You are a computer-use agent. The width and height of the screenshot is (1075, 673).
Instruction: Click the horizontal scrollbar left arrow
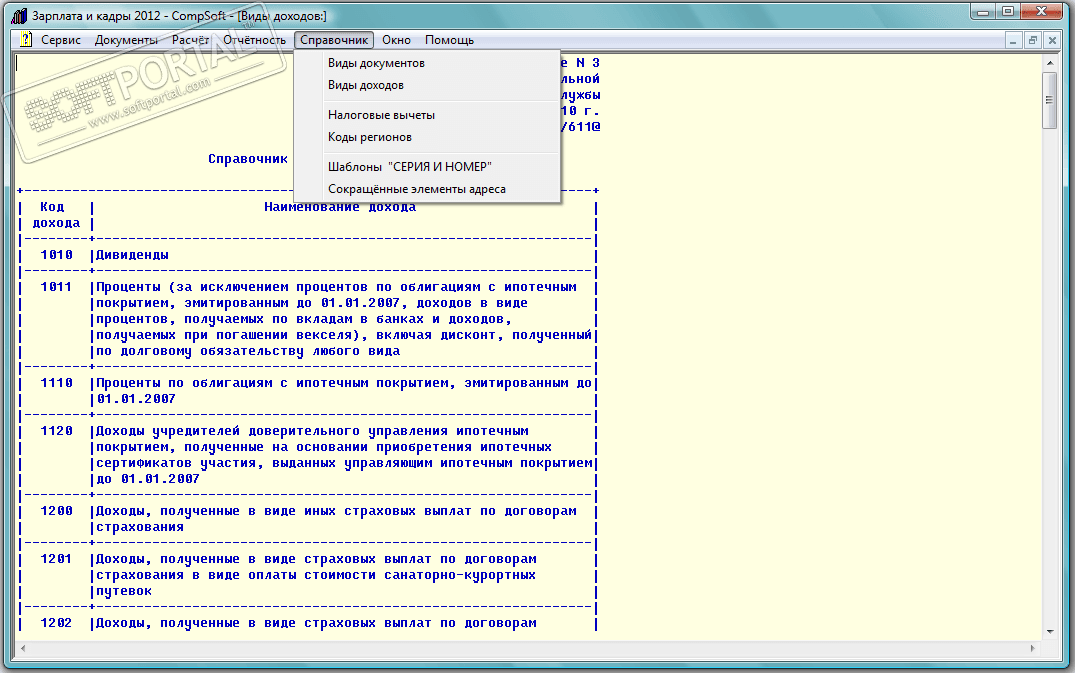click(23, 648)
